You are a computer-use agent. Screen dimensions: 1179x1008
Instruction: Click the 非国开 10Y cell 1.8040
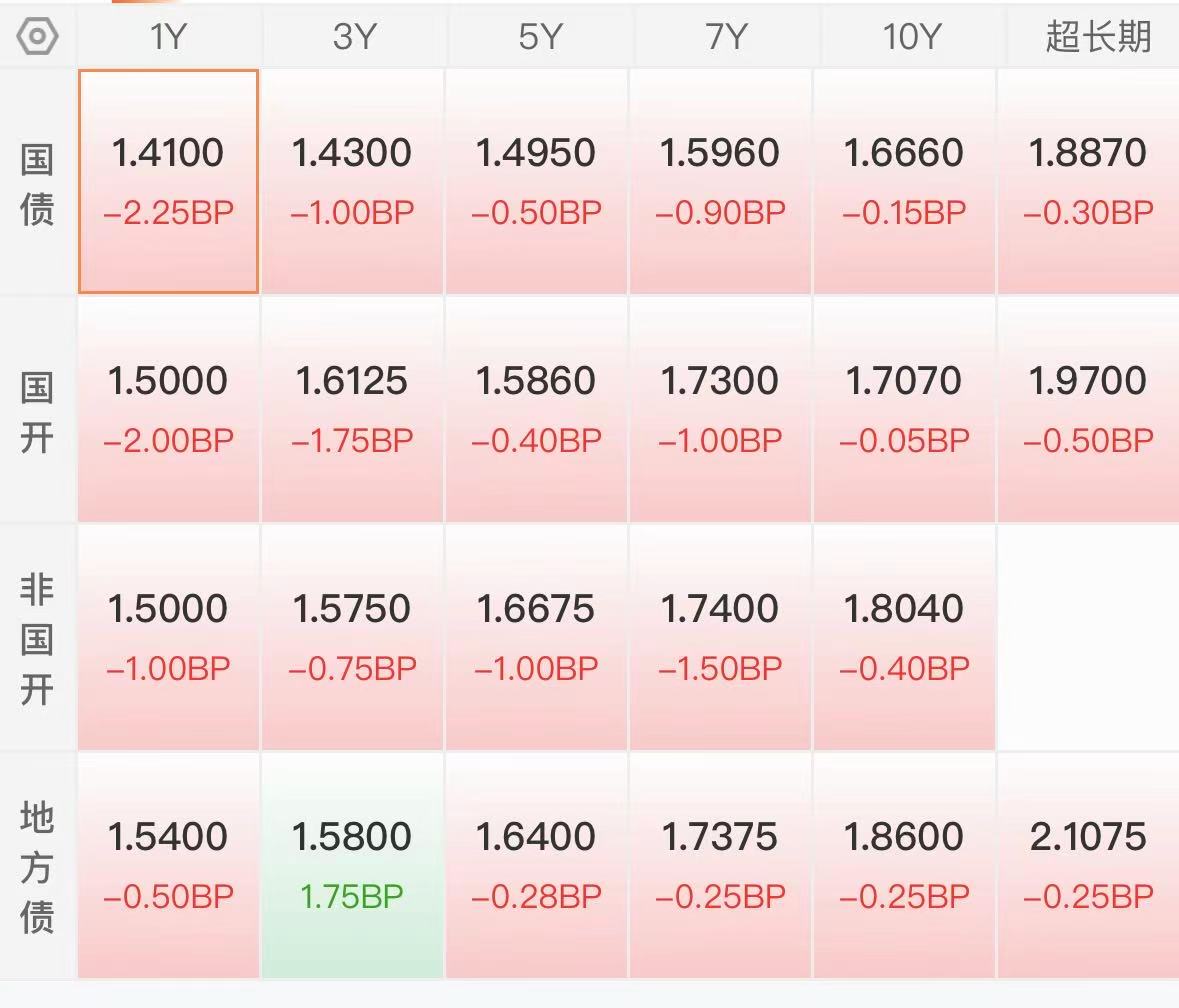tap(904, 637)
